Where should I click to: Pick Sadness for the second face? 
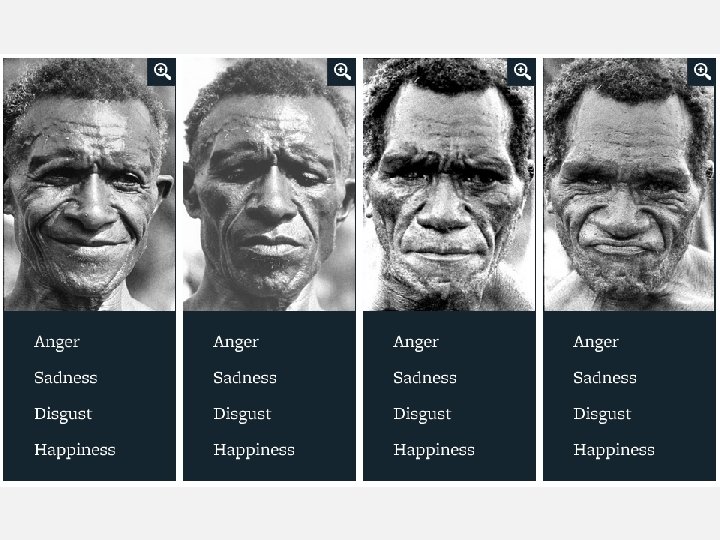click(245, 378)
